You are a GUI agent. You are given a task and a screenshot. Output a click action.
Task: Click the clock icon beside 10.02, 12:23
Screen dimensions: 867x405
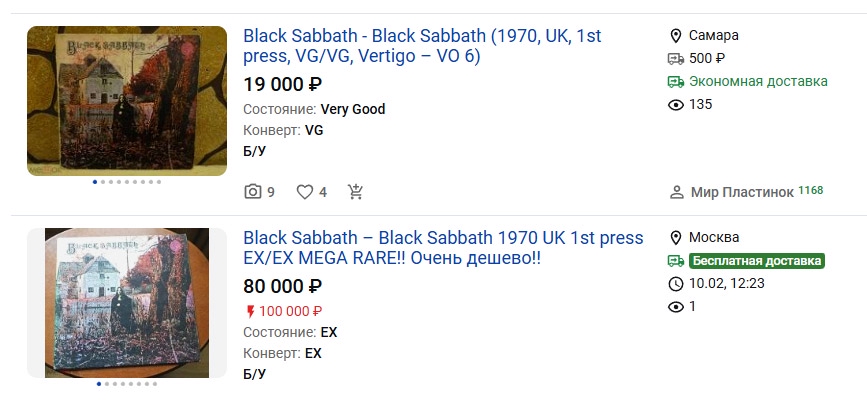point(676,284)
